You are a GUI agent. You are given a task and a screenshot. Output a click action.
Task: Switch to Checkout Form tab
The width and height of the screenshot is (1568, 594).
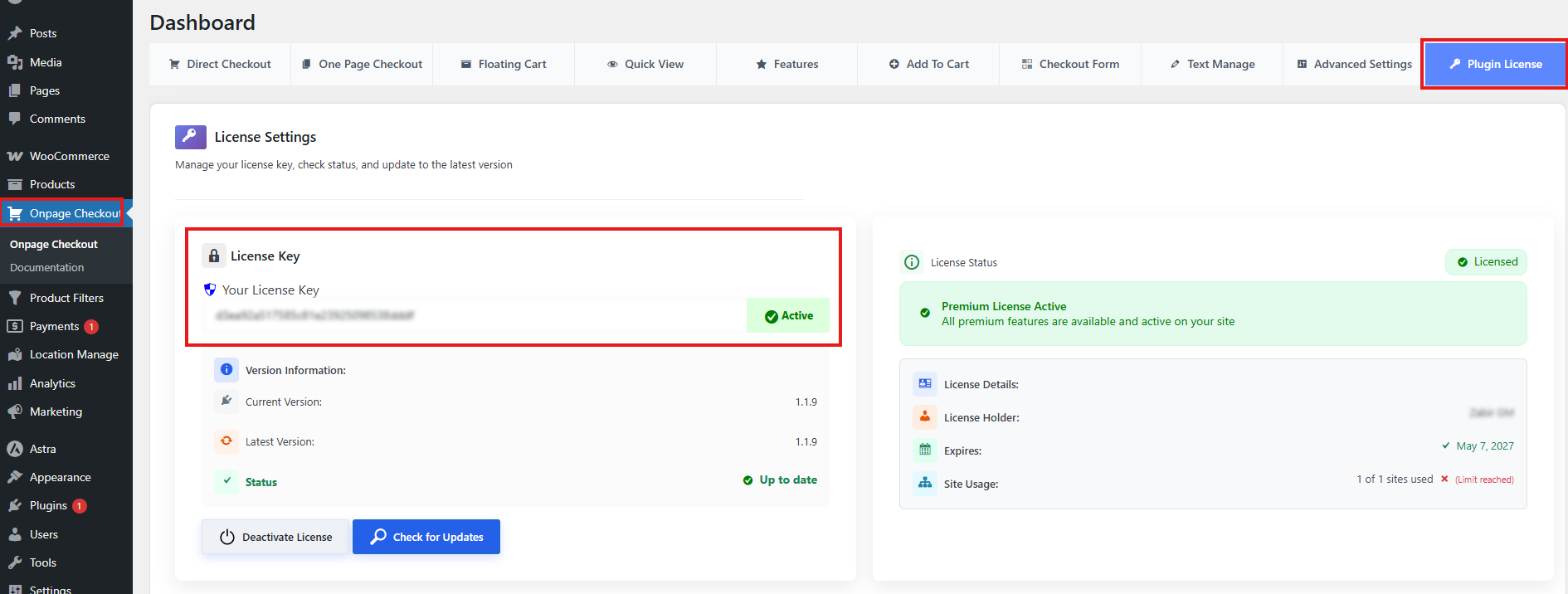[x=1070, y=64]
